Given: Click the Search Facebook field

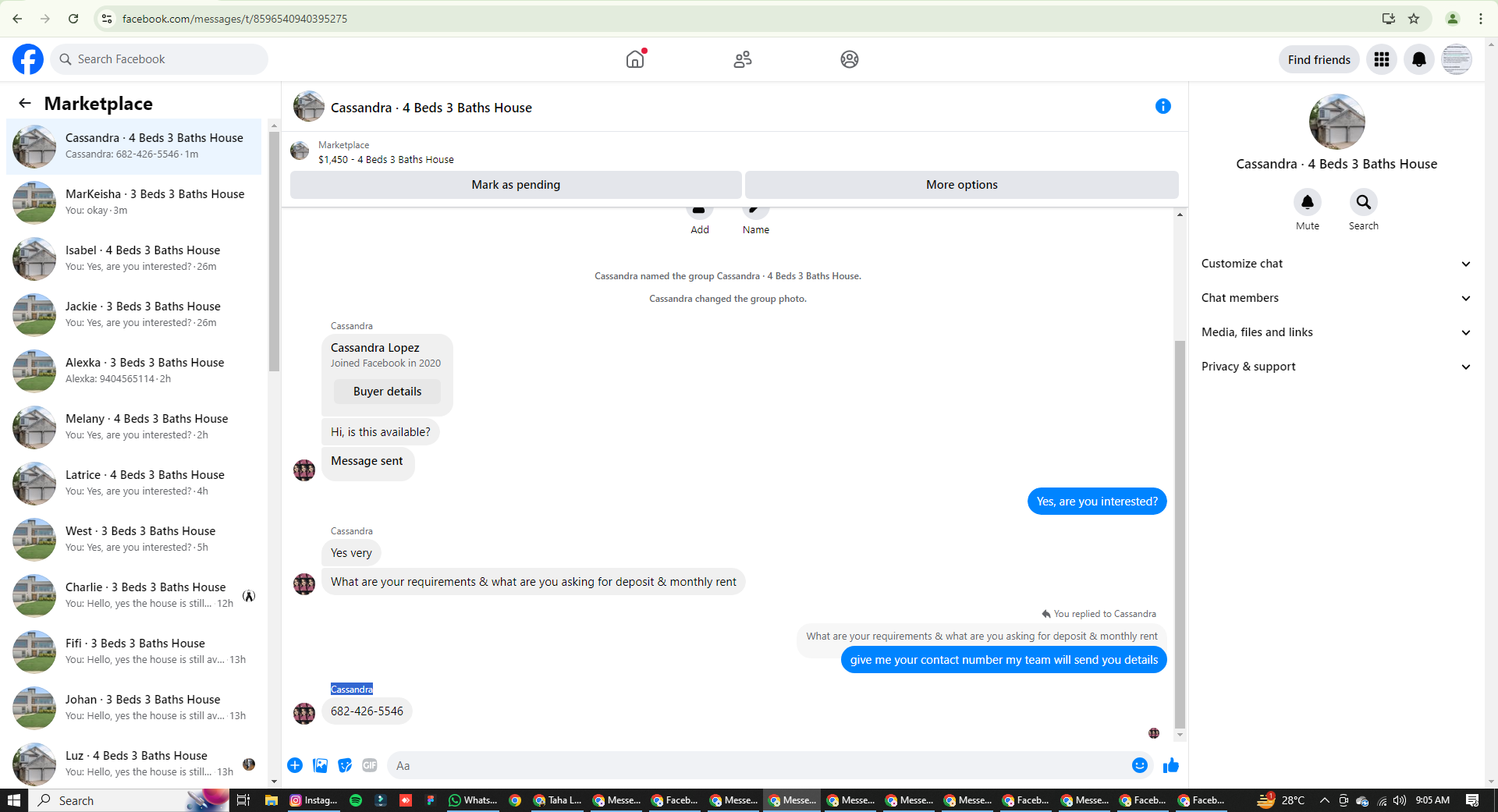Looking at the screenshot, I should coord(159,59).
